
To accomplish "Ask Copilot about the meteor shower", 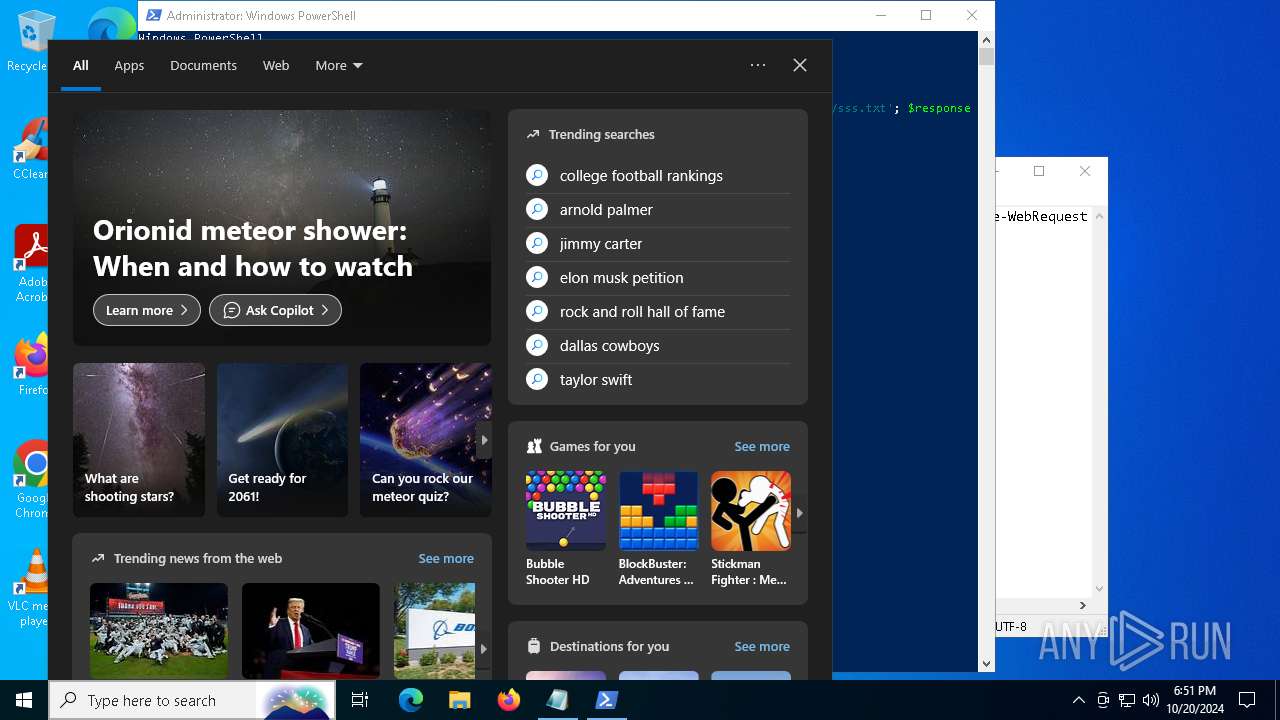I will 275,310.
